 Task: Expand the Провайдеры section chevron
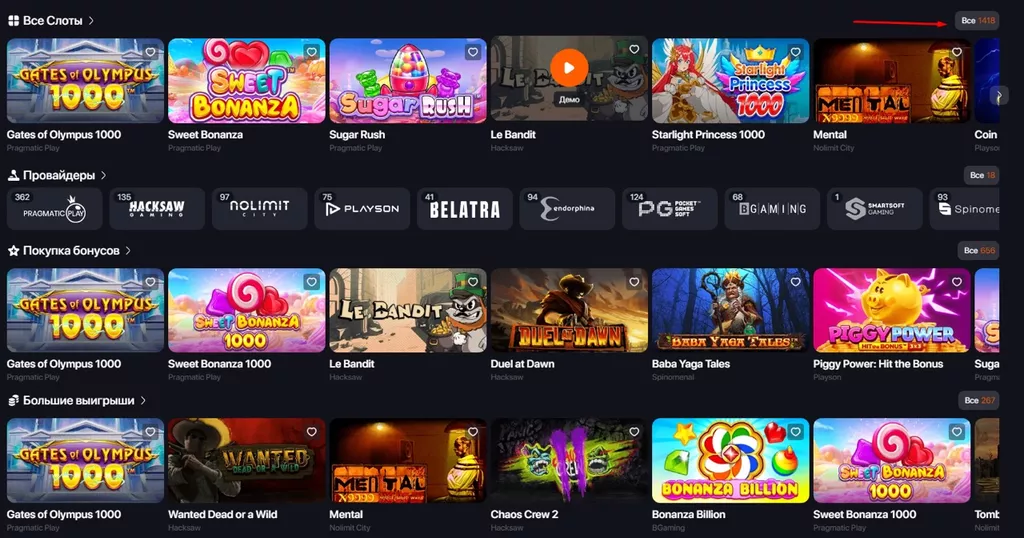[x=104, y=176]
